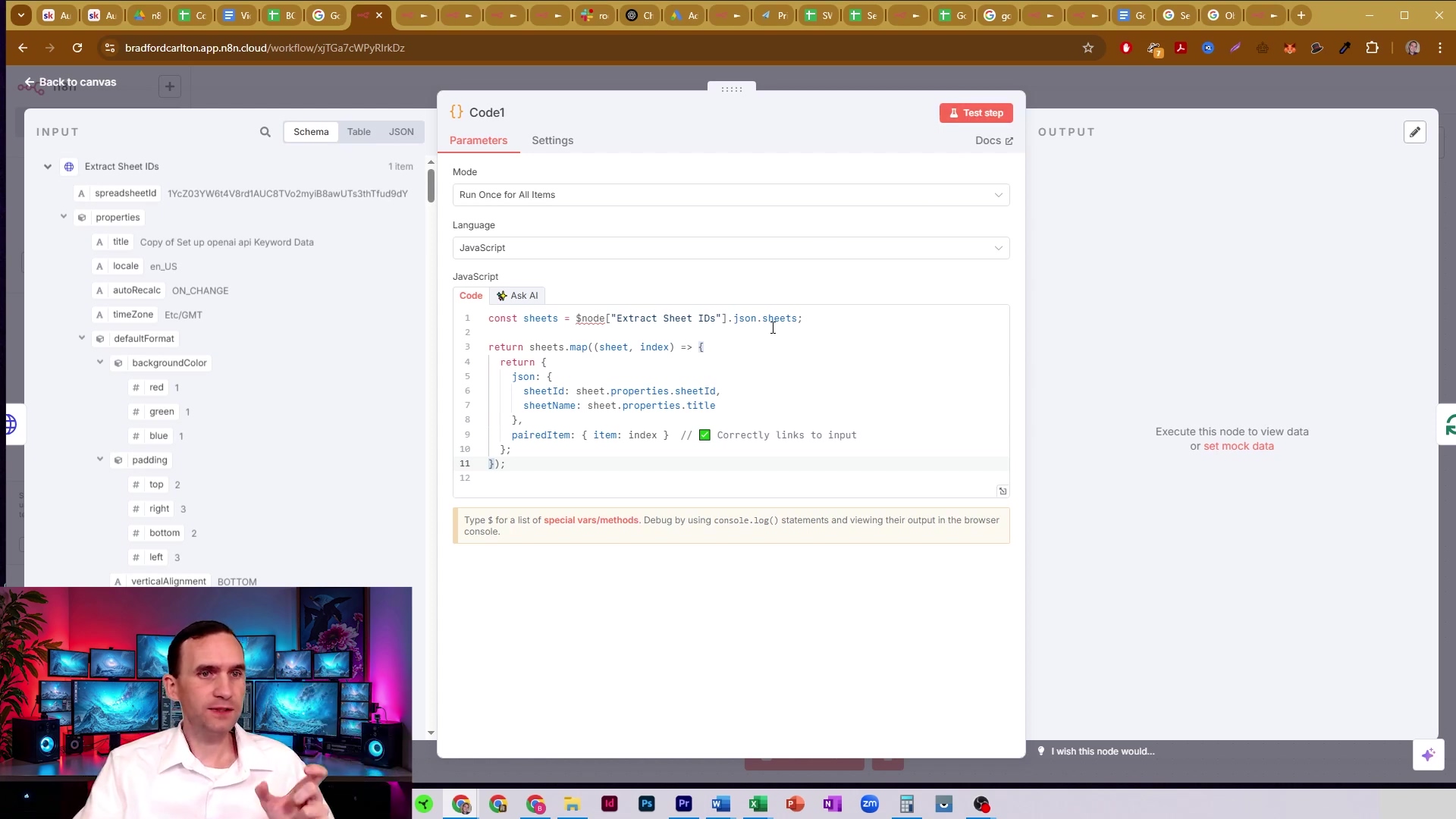Switch to the Ask AI tab
This screenshot has height=819, width=1456.
[517, 296]
